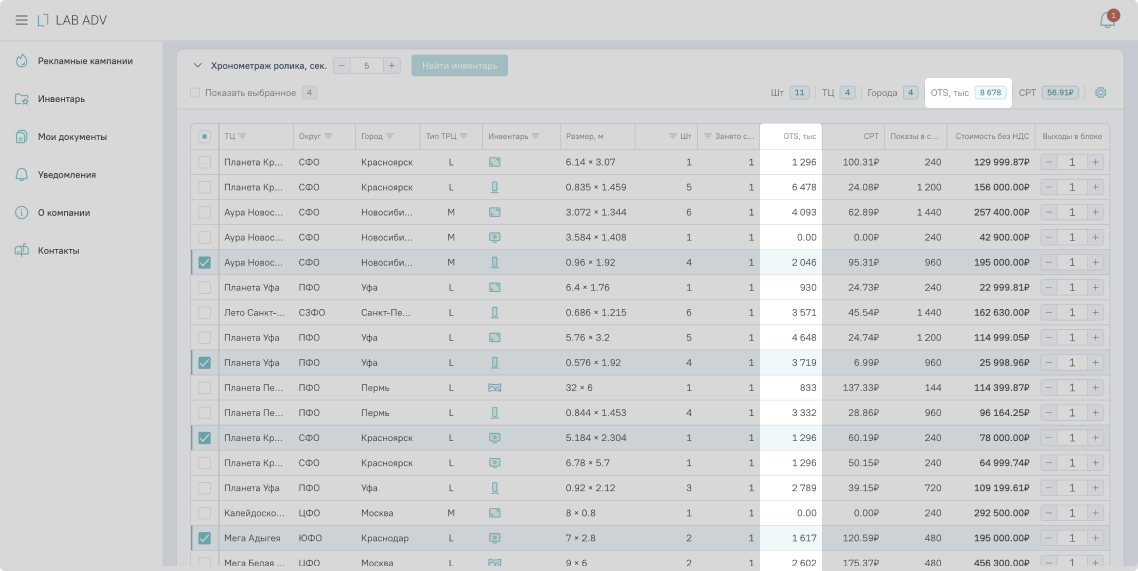Toggle the select-all header checkbox
This screenshot has width=1138, height=571.
(x=205, y=136)
